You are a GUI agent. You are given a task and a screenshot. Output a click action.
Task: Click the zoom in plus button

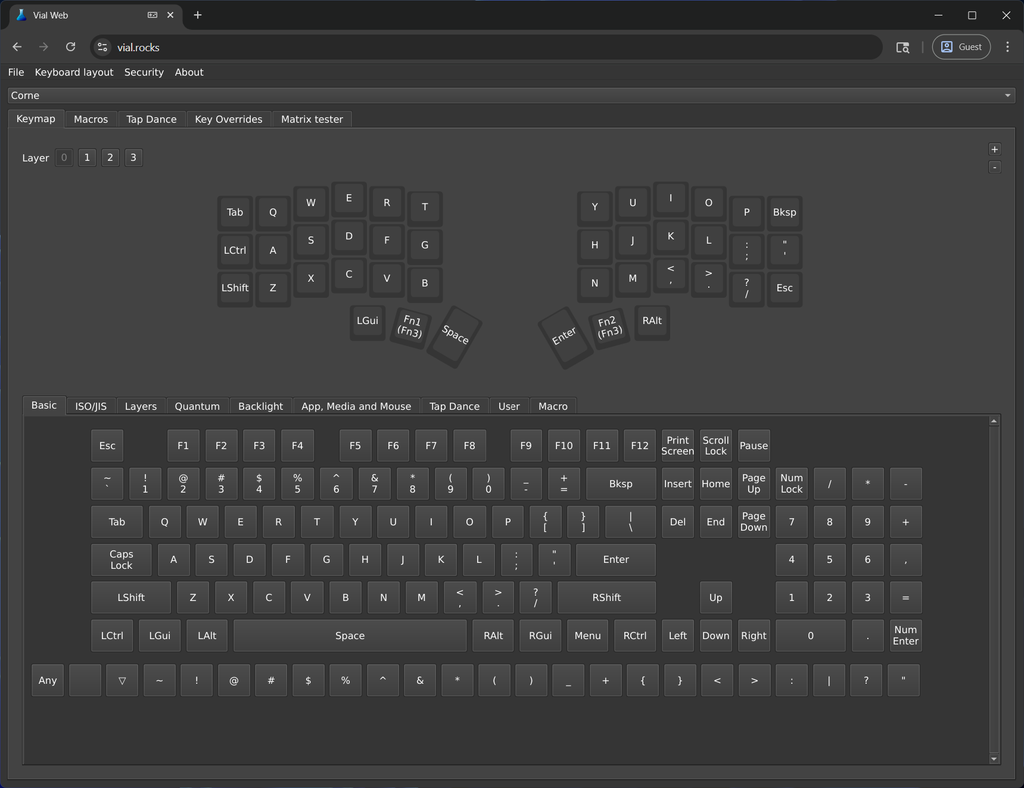point(994,150)
